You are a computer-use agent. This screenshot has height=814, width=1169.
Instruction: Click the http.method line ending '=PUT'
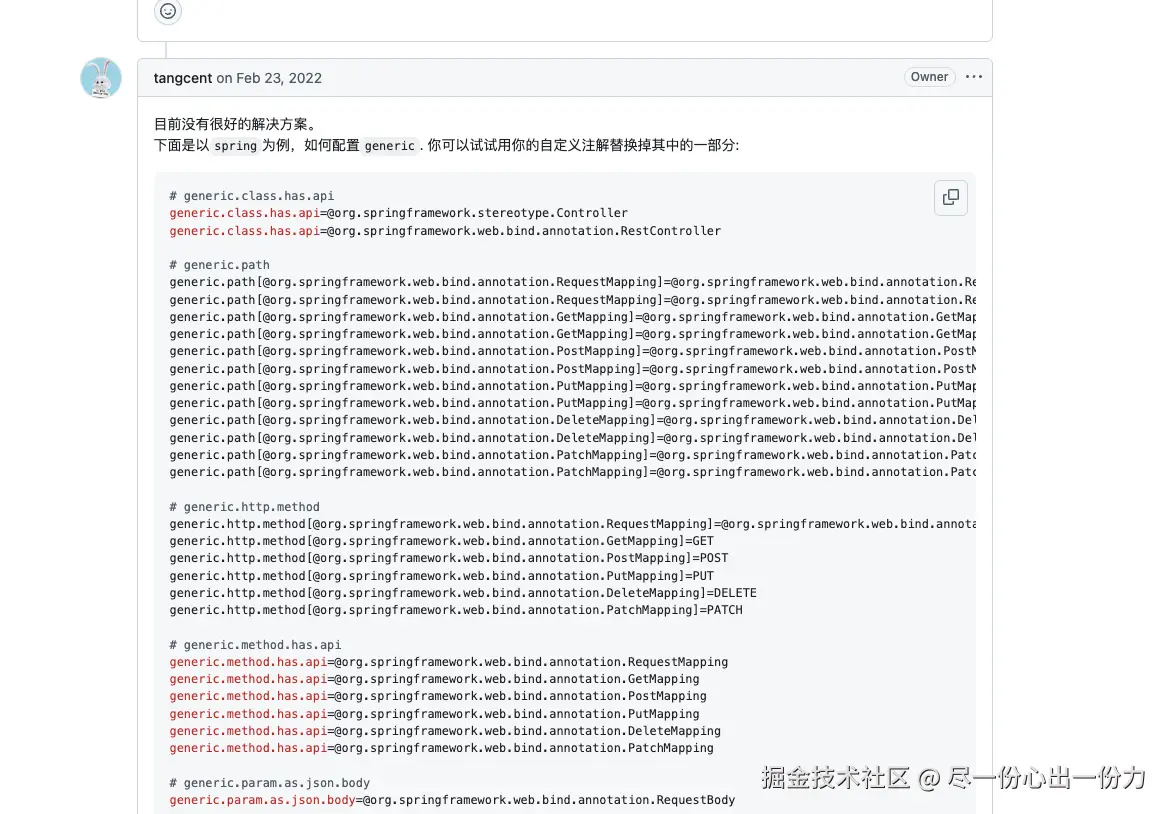441,576
